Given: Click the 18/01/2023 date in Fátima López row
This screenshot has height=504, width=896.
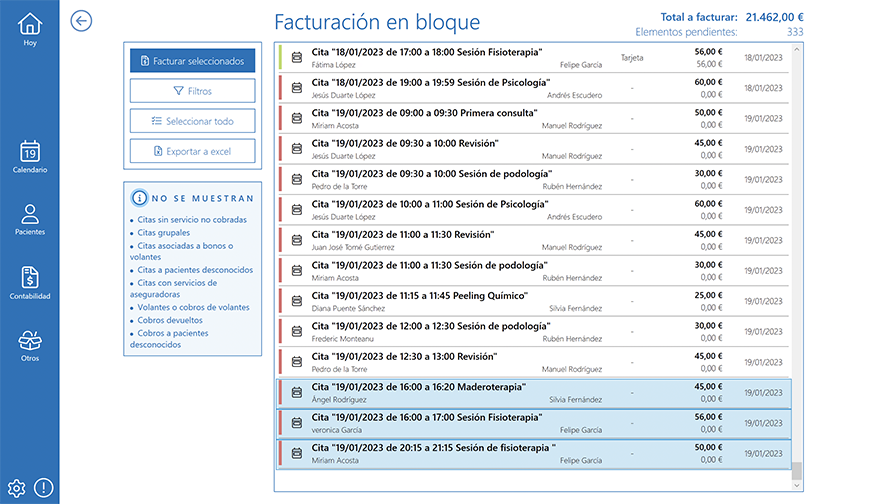Looking at the screenshot, I should click(x=763, y=58).
